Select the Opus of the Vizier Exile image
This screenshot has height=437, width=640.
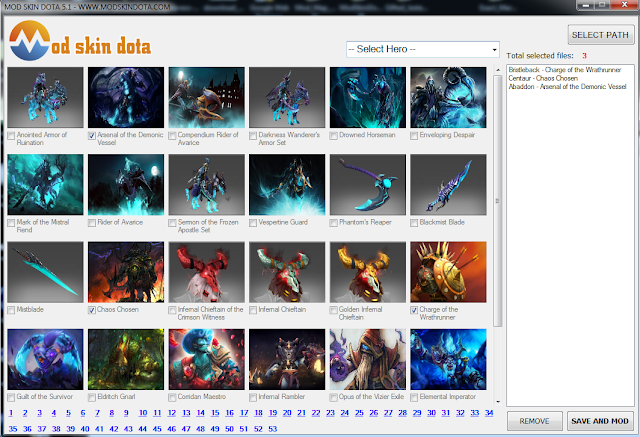(x=368, y=359)
